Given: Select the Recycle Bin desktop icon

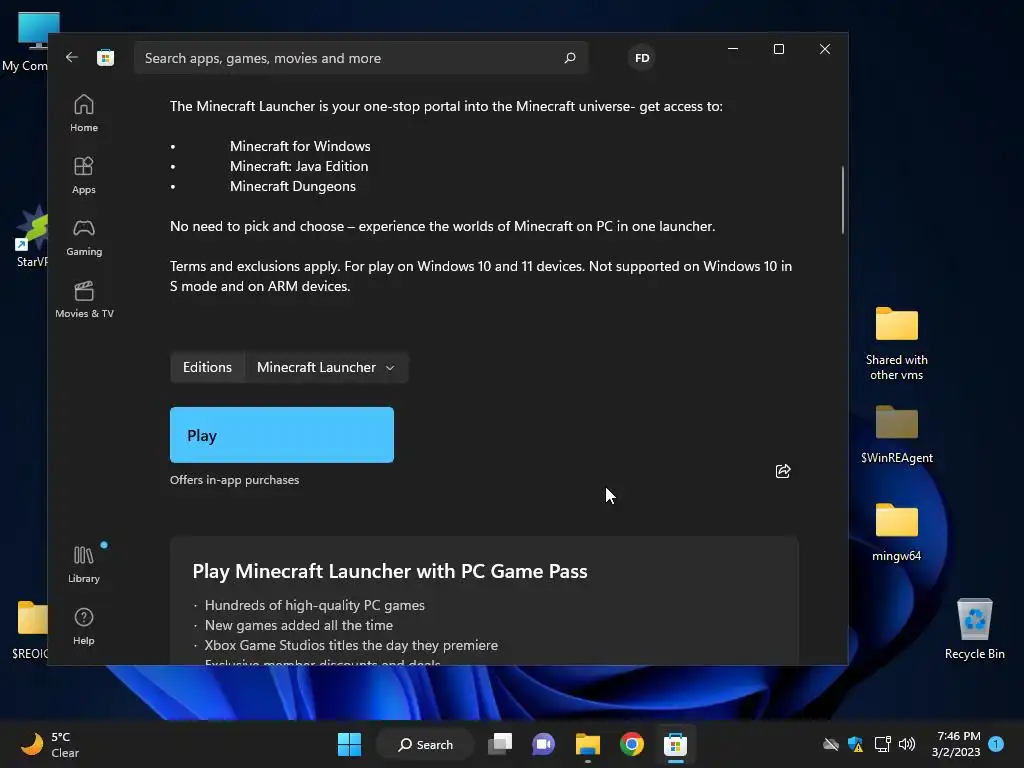Looking at the screenshot, I should pyautogui.click(x=974, y=629).
